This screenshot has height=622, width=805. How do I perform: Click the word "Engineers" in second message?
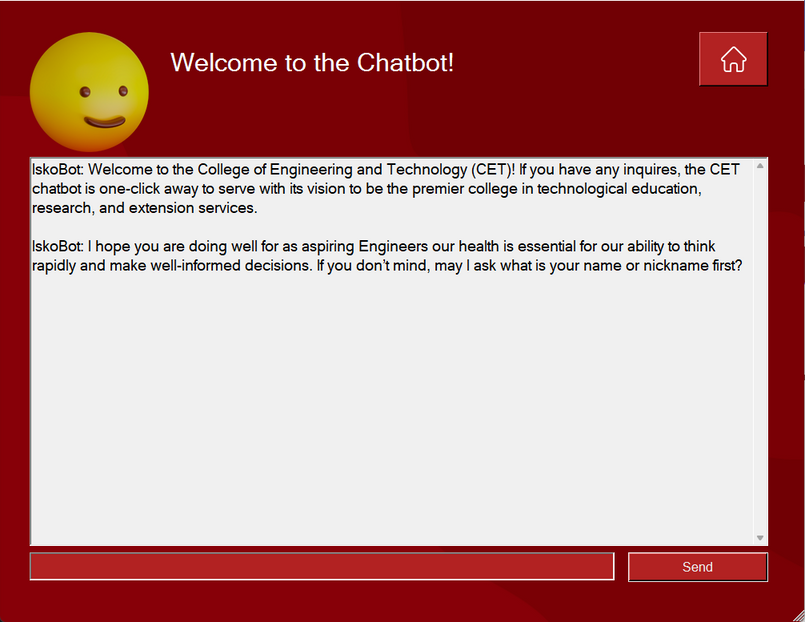pos(392,246)
